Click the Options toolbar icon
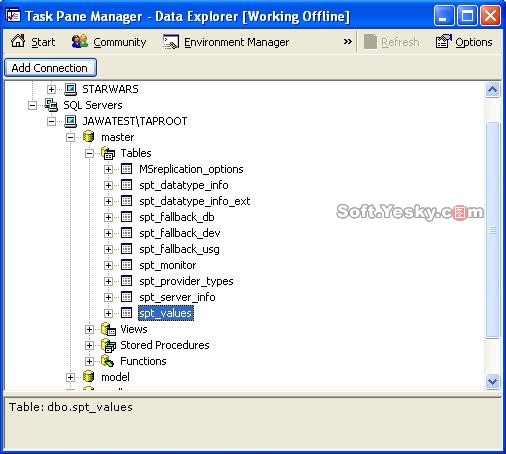Image resolution: width=506 pixels, height=454 pixels. click(443, 42)
